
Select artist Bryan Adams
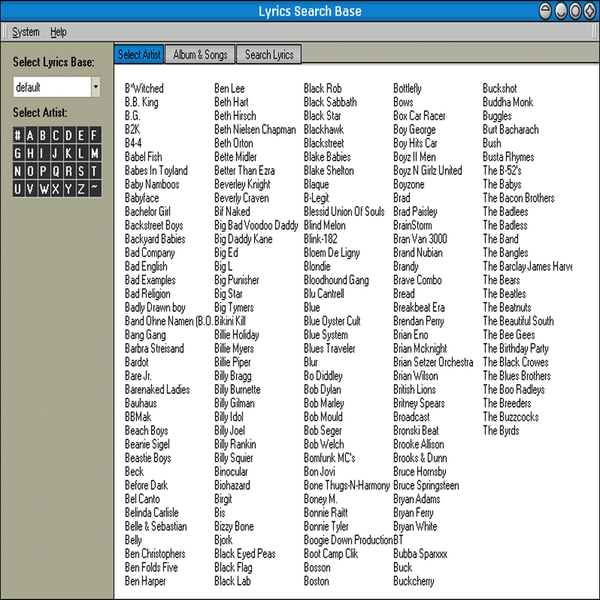click(417, 499)
